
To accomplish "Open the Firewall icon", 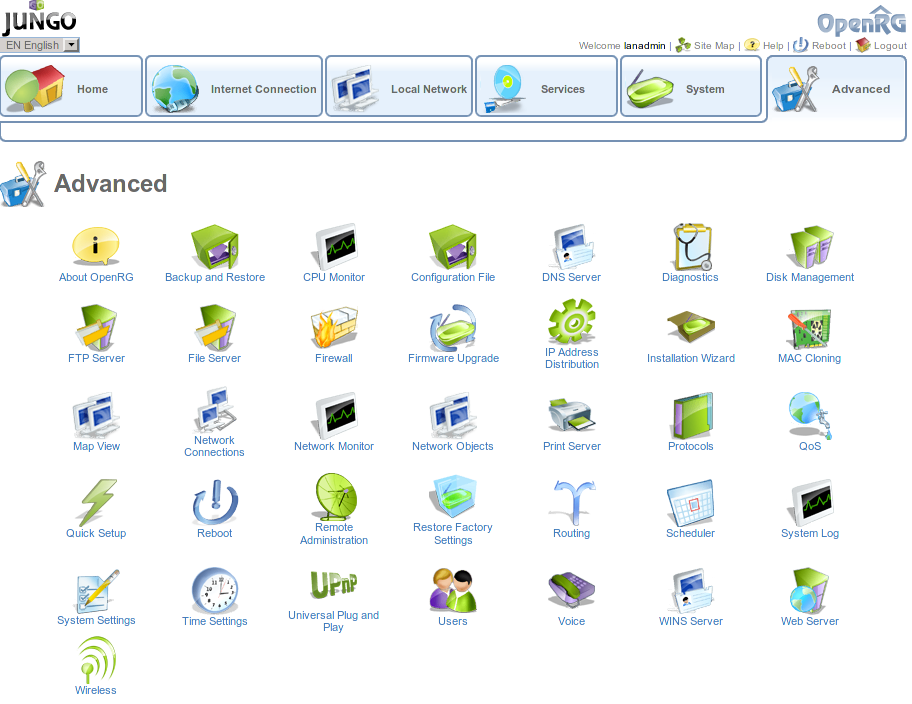I will click(x=334, y=327).
